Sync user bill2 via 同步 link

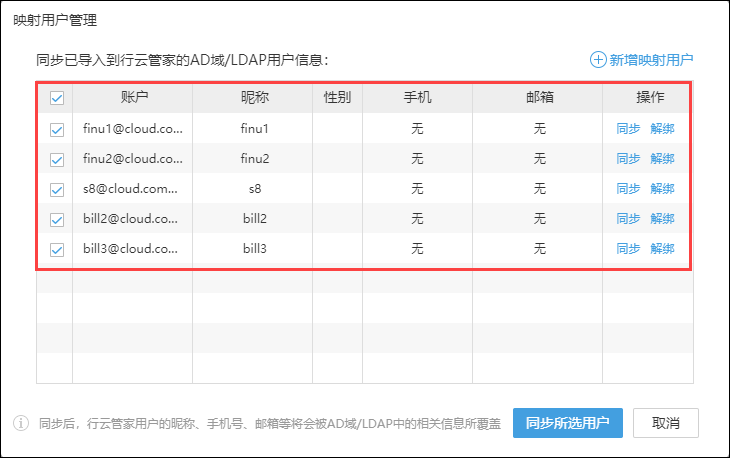[628, 219]
